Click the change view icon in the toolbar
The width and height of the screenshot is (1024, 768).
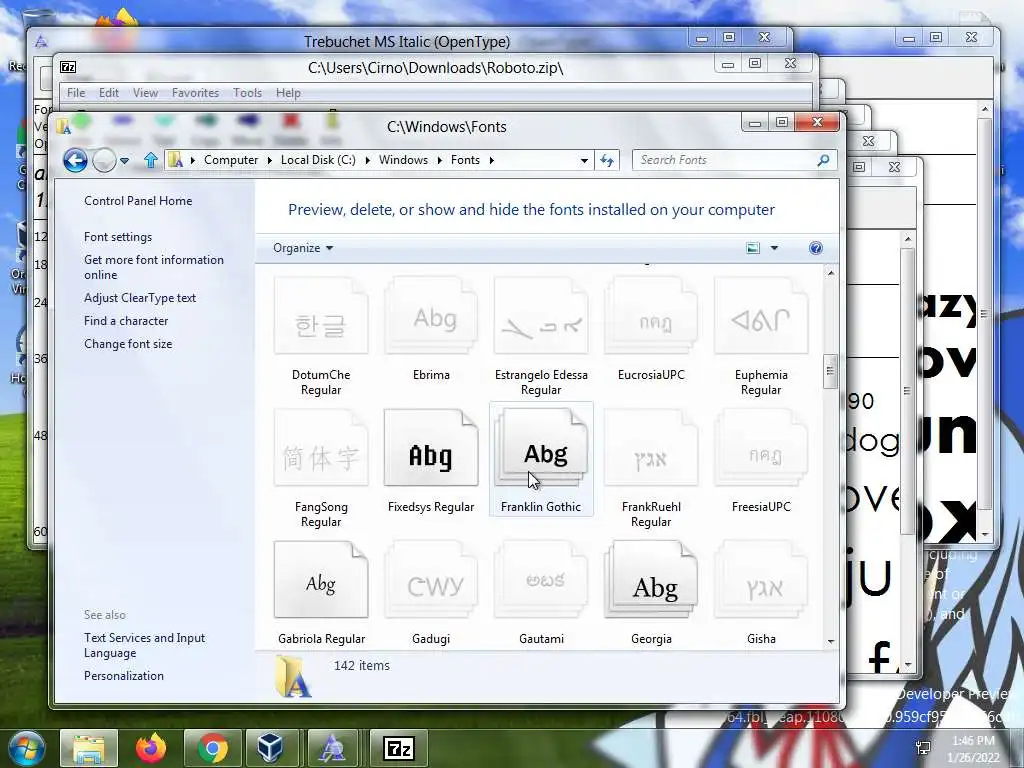coord(753,248)
